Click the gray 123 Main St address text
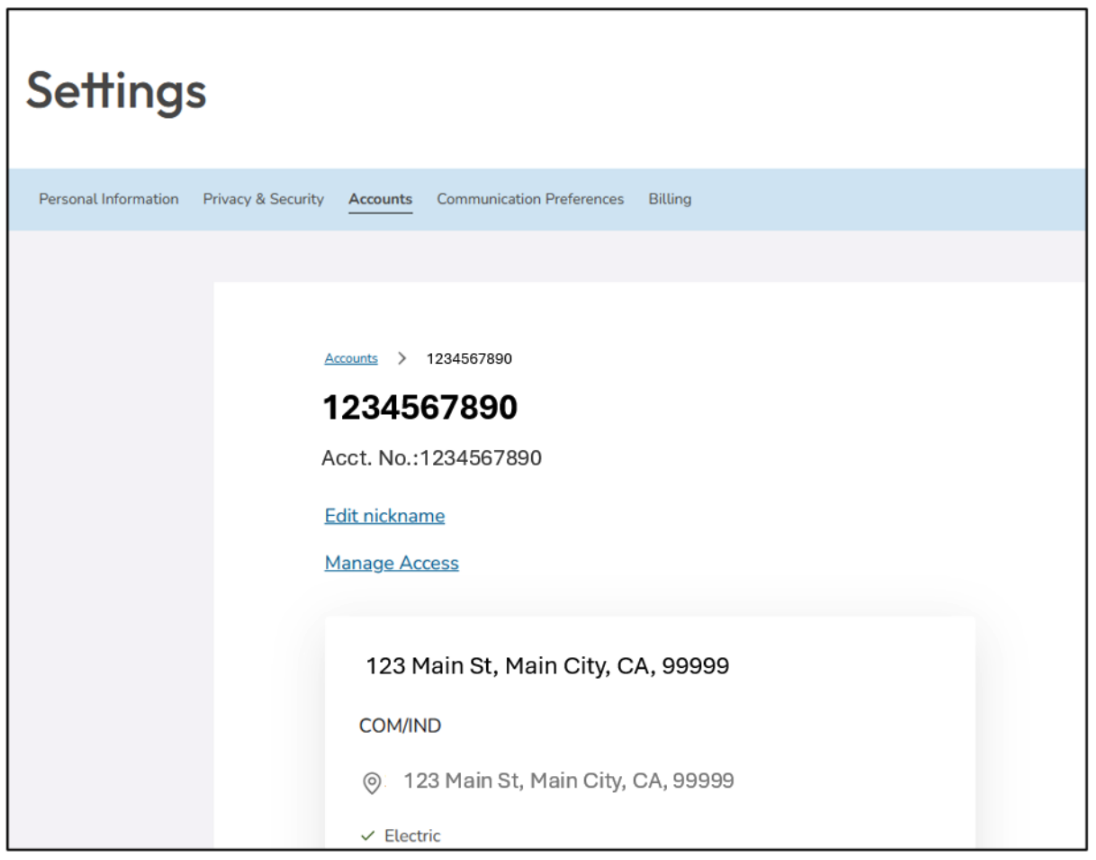Screen dimensions: 1096x860 click(568, 780)
